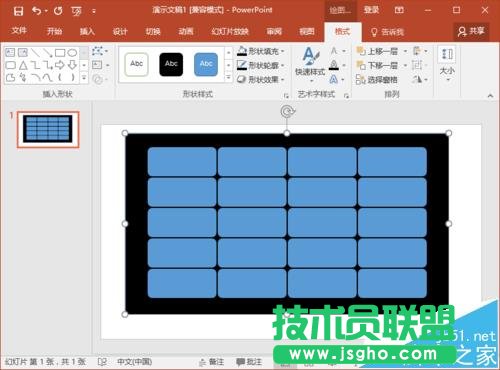Click the 登录 sign-in link
This screenshot has width=500, height=370.
[371, 10]
